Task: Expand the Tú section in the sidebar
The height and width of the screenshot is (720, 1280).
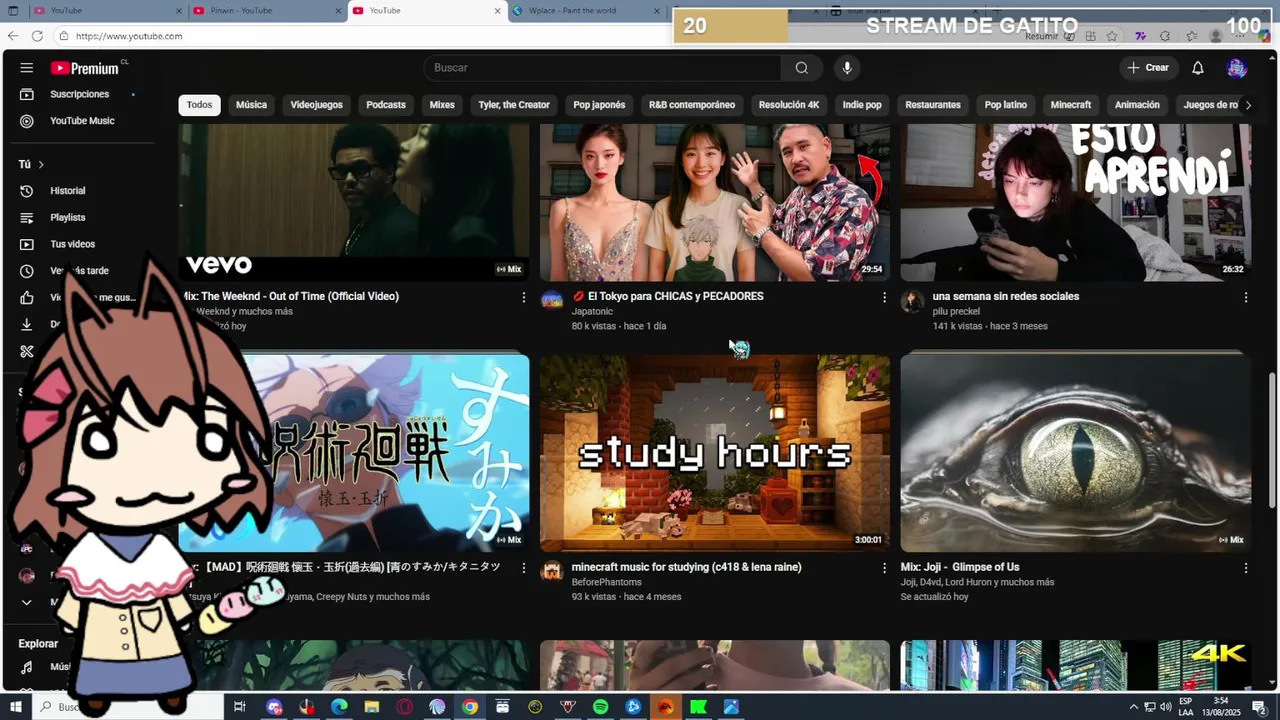Action: (32, 164)
